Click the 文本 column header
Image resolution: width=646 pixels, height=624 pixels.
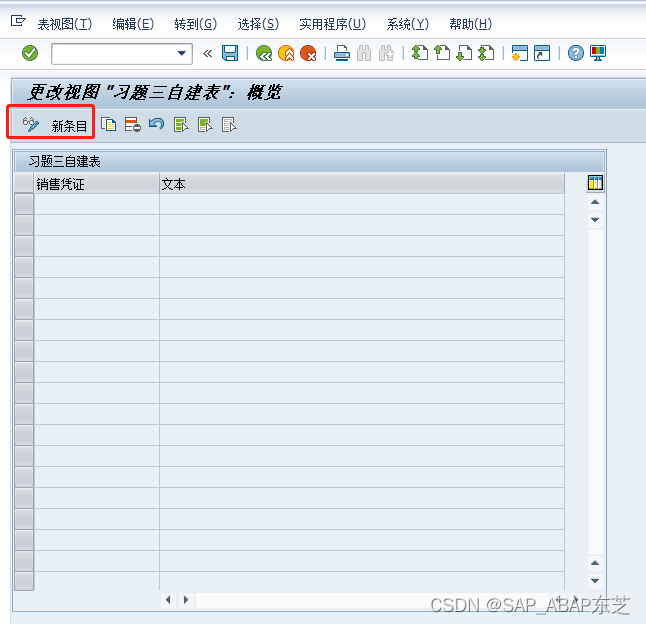click(x=362, y=184)
